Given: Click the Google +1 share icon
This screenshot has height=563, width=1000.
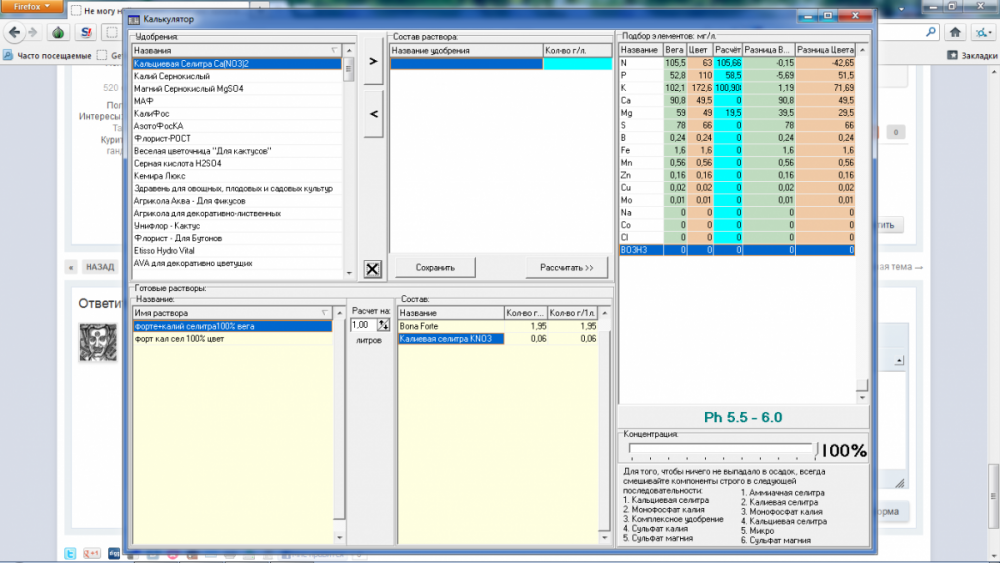Looking at the screenshot, I should pyautogui.click(x=92, y=553).
